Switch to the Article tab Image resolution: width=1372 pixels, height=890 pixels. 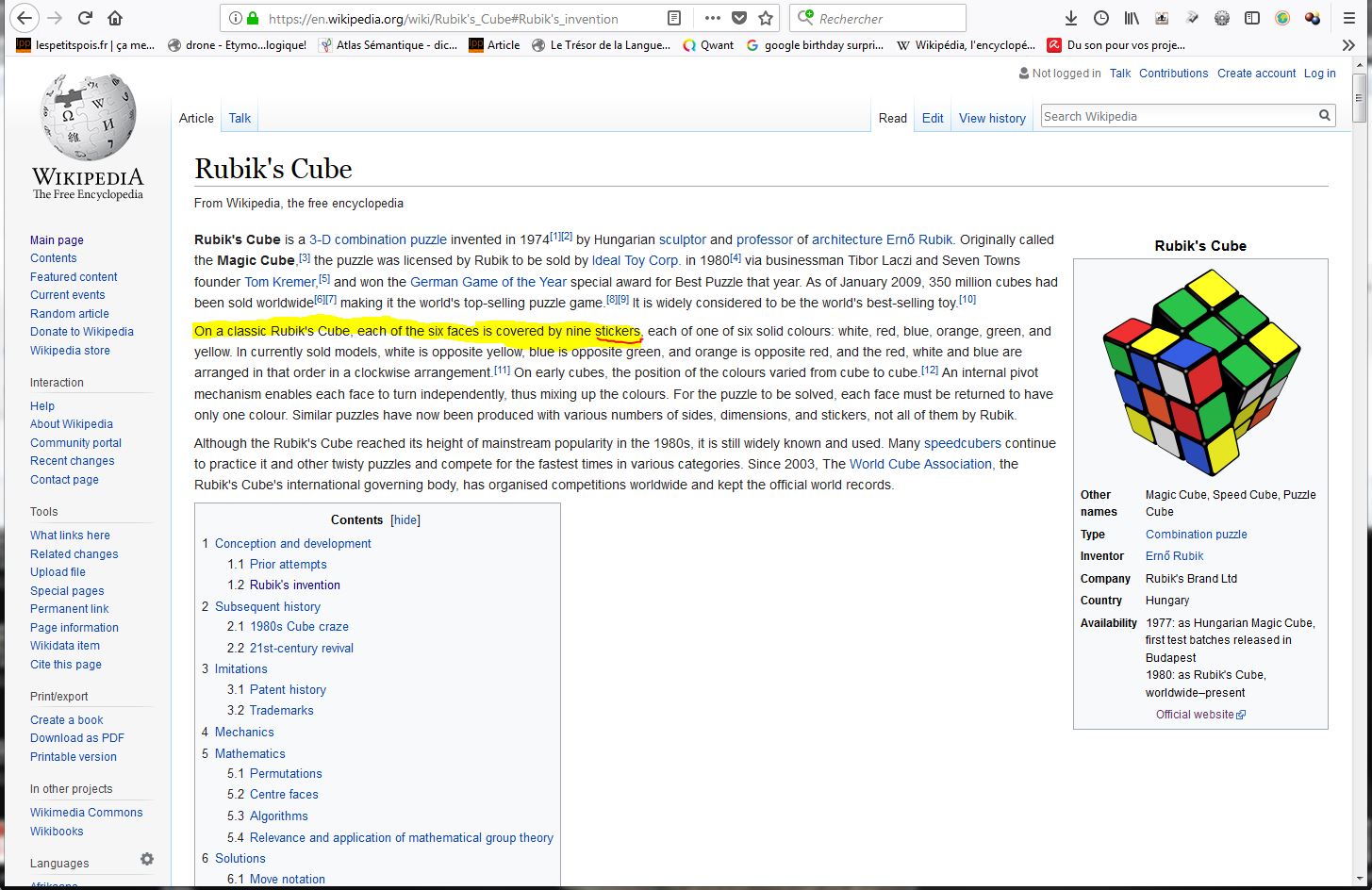[x=196, y=118]
